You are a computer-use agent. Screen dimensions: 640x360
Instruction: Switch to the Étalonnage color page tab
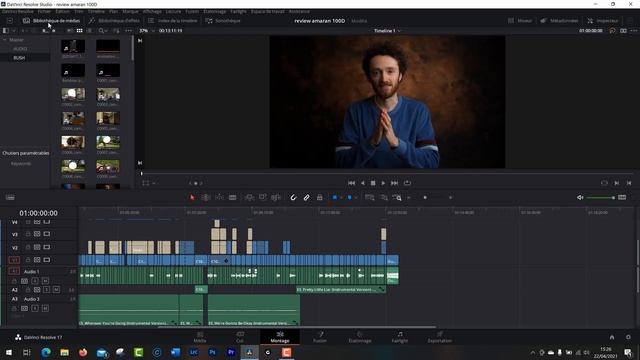[360, 337]
